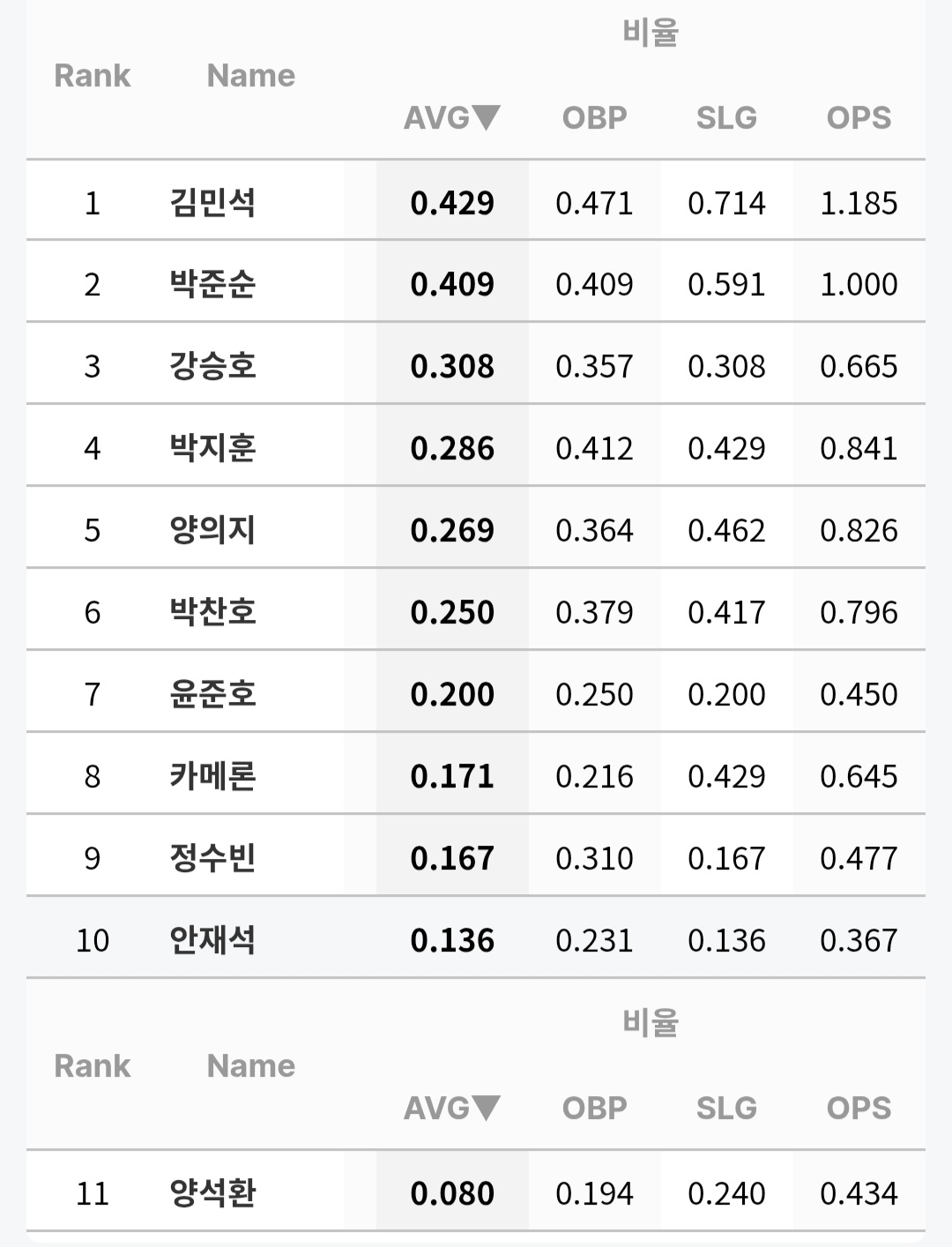Open rank 11 player 양석환

(x=212, y=1193)
